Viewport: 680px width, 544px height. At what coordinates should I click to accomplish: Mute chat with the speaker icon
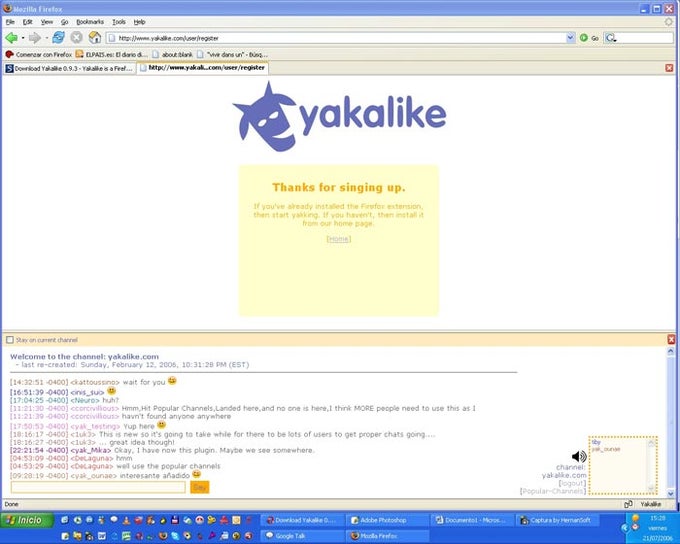point(579,456)
